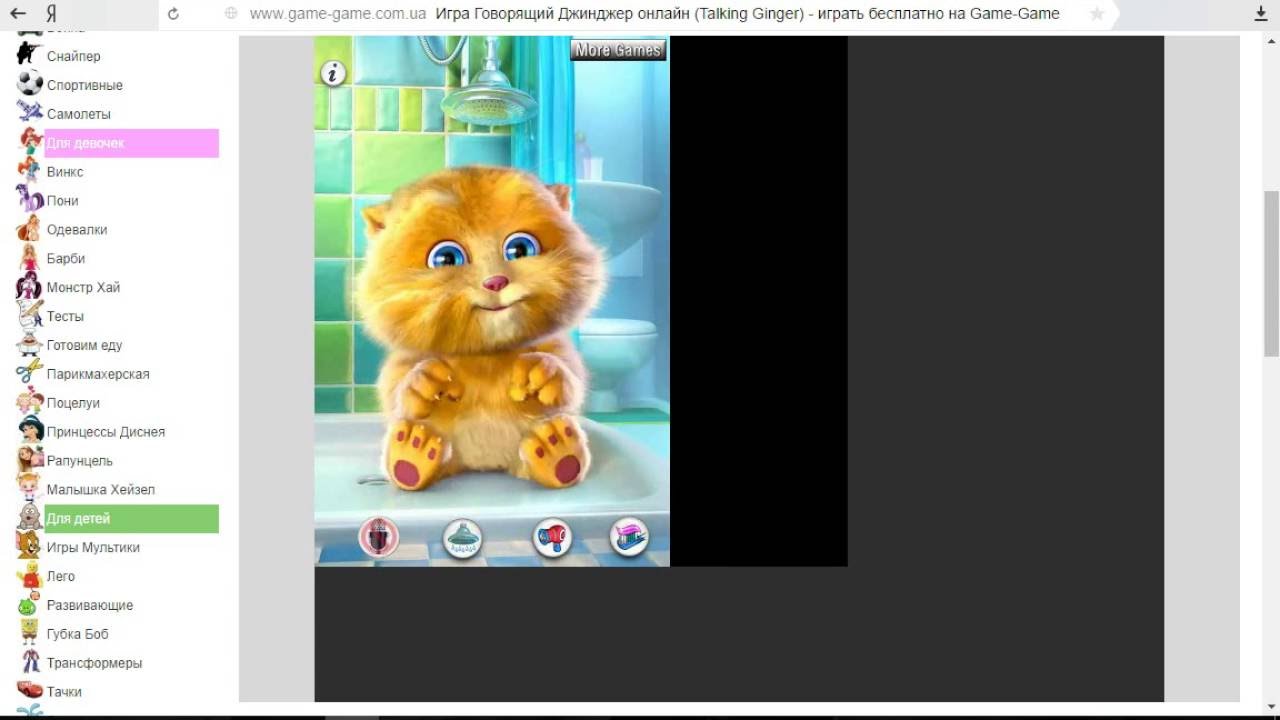Open the Yandex 'Я' home button
Screen dimensions: 1280x720
click(51, 14)
